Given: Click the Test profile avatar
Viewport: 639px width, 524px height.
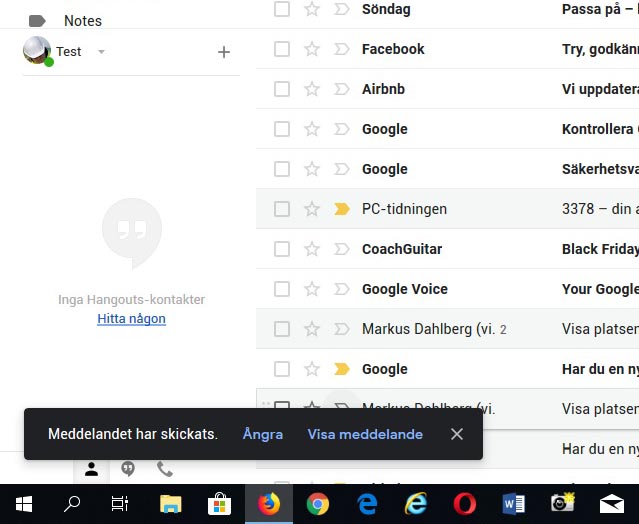Looking at the screenshot, I should (x=37, y=51).
